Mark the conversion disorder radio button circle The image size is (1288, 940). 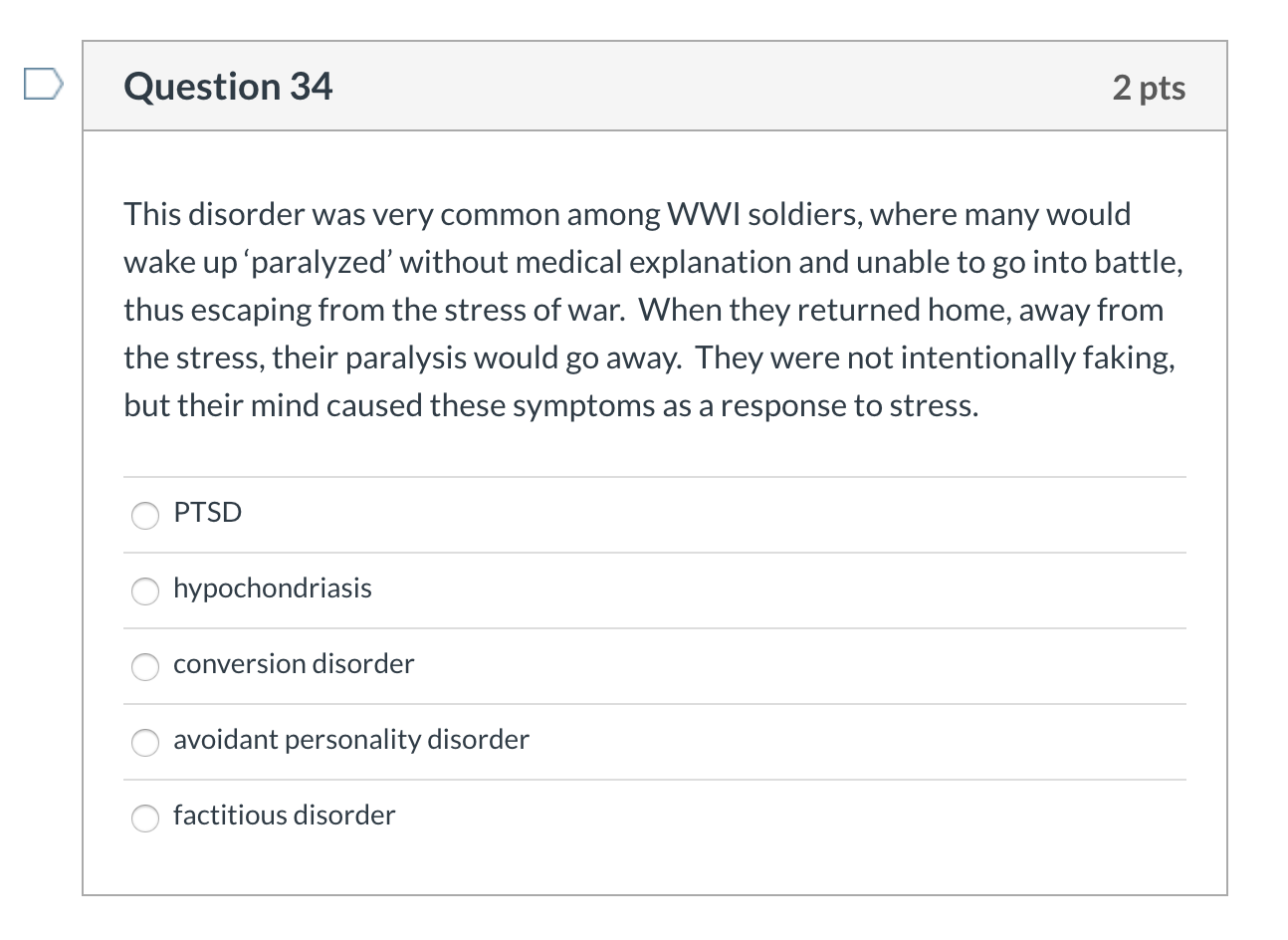point(145,666)
